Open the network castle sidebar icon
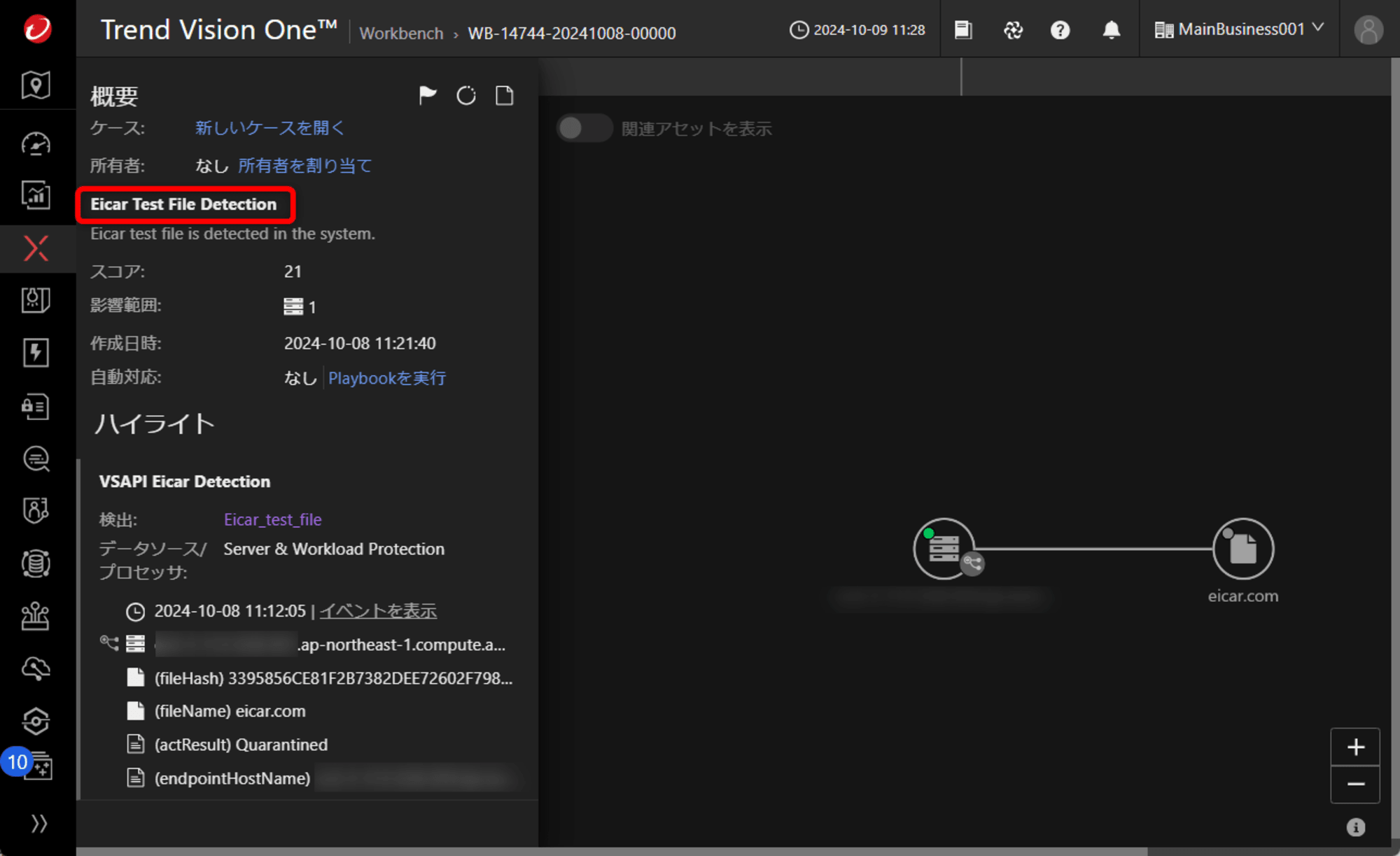Image resolution: width=1400 pixels, height=856 pixels. pos(36,616)
